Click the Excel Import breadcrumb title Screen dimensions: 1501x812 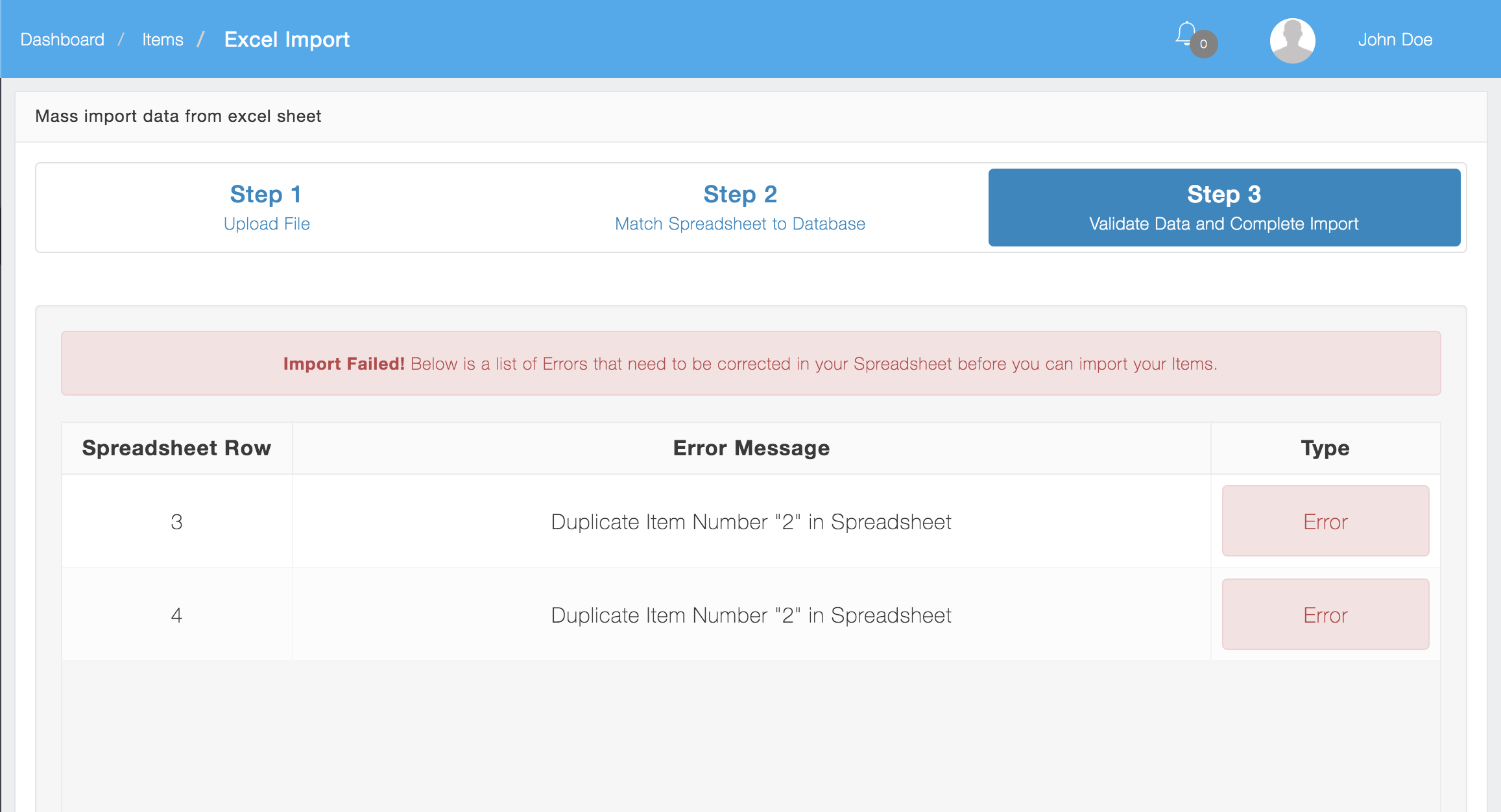287,40
